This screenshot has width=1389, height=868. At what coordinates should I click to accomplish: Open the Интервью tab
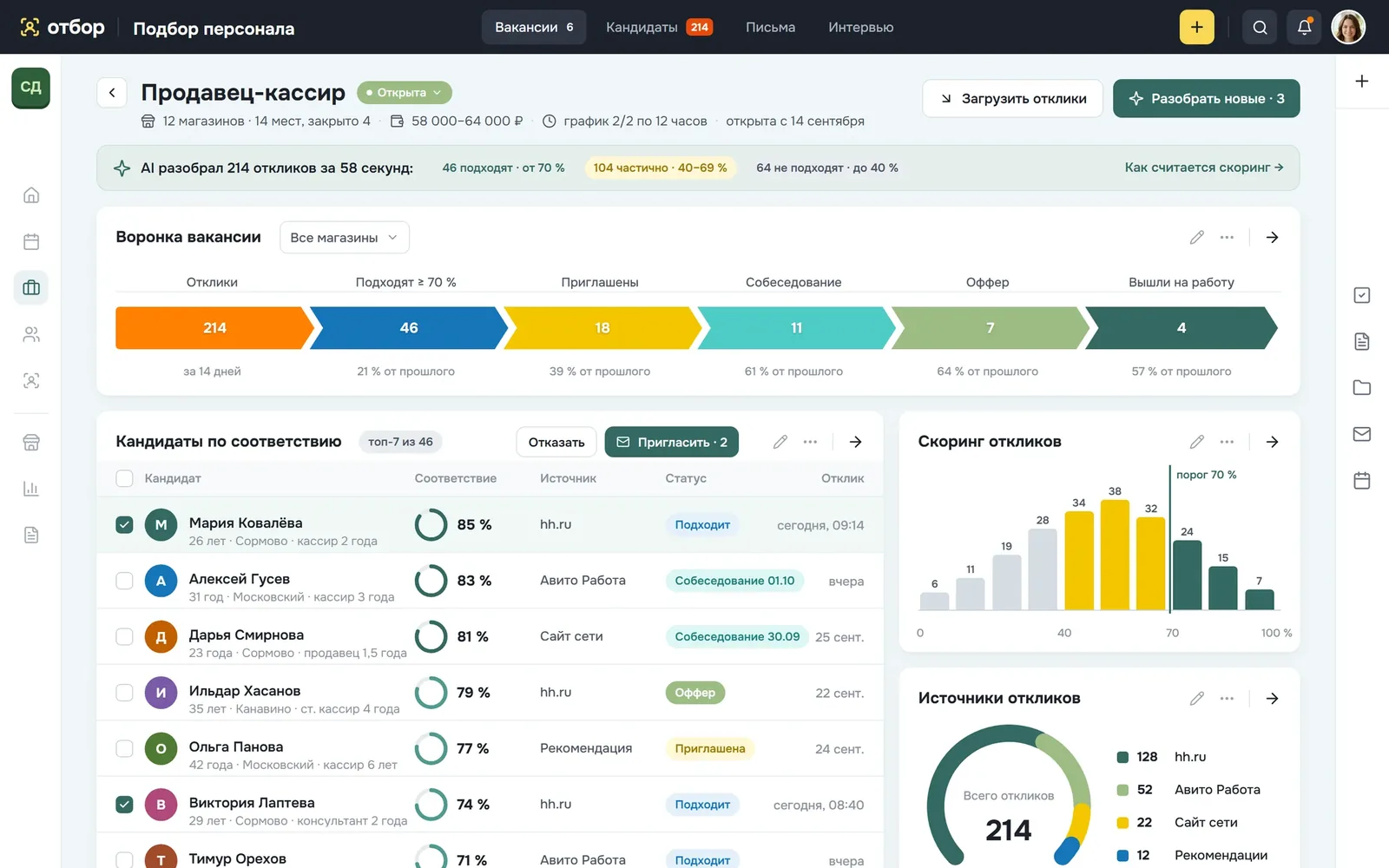[x=860, y=27]
